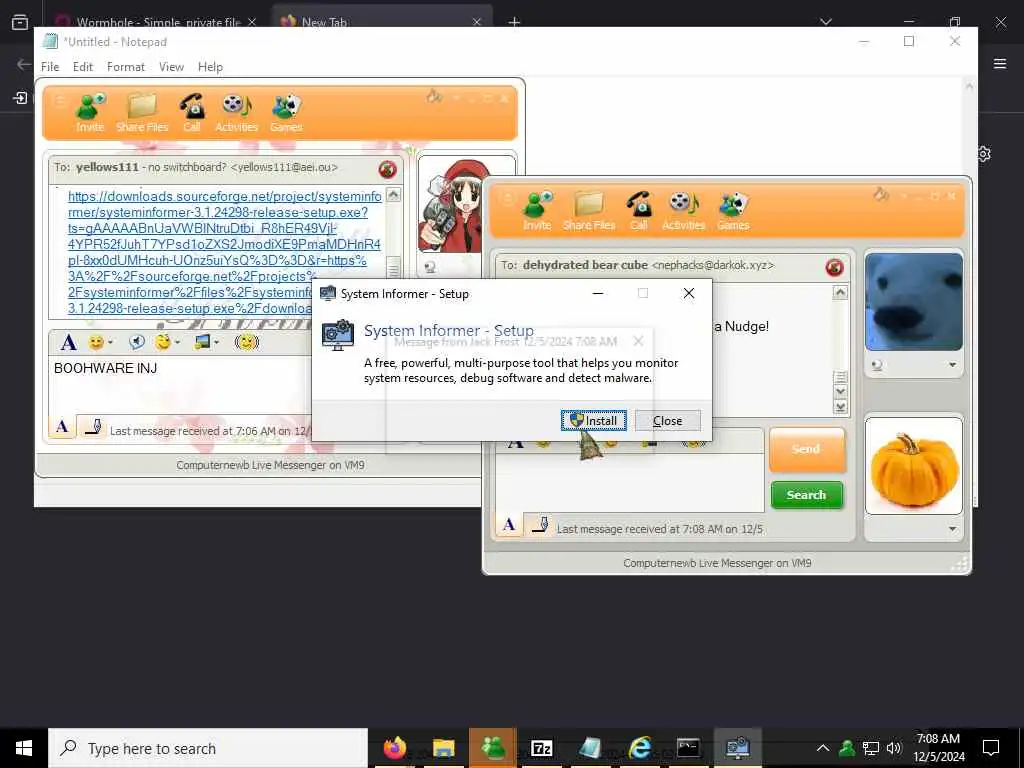Switch to the New Tab browser tab

(x=381, y=20)
